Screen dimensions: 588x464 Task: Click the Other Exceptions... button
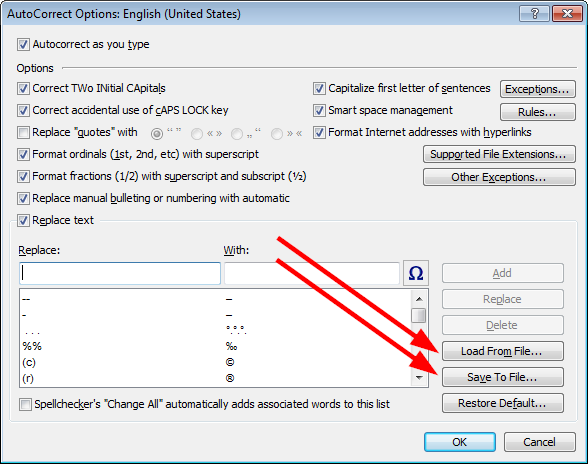coord(499,177)
